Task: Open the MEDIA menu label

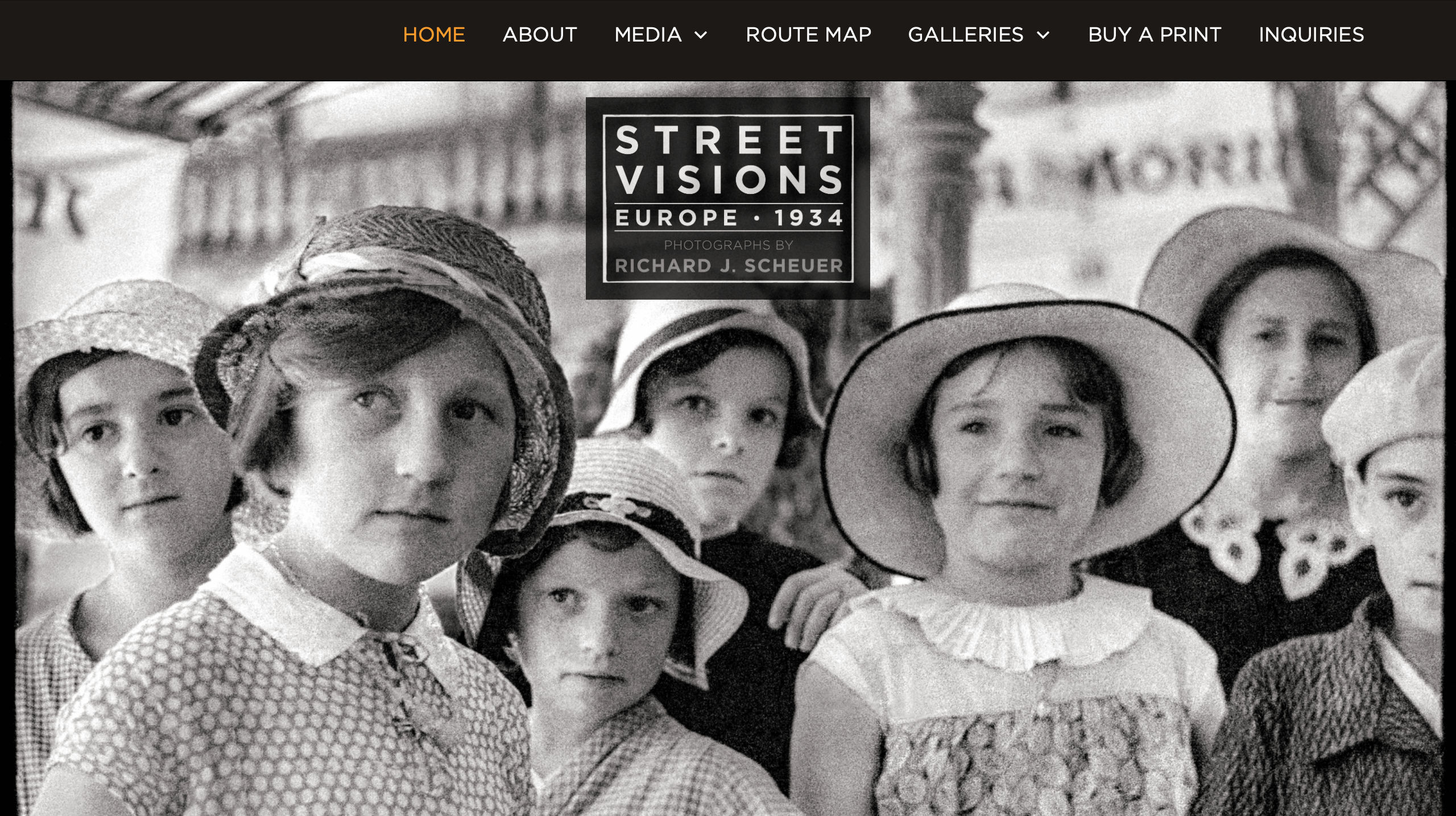Action: coord(648,35)
